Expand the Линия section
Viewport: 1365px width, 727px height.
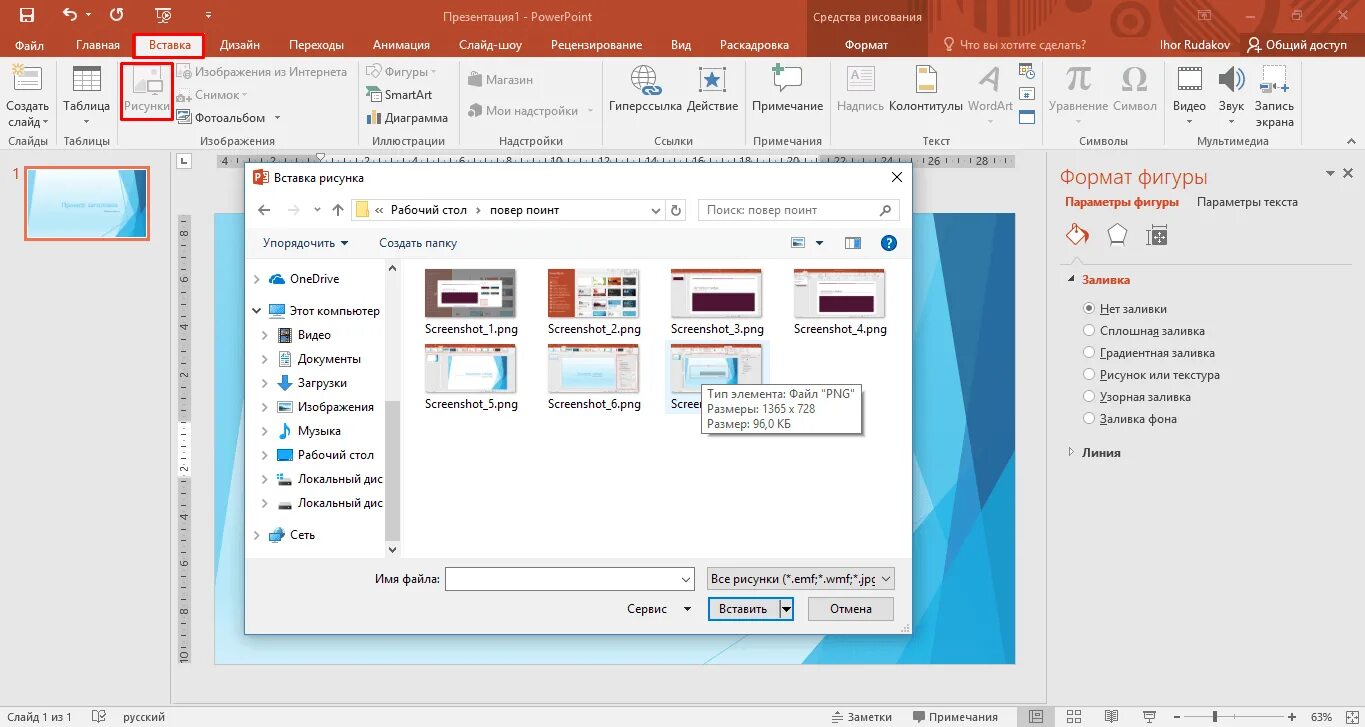1072,453
